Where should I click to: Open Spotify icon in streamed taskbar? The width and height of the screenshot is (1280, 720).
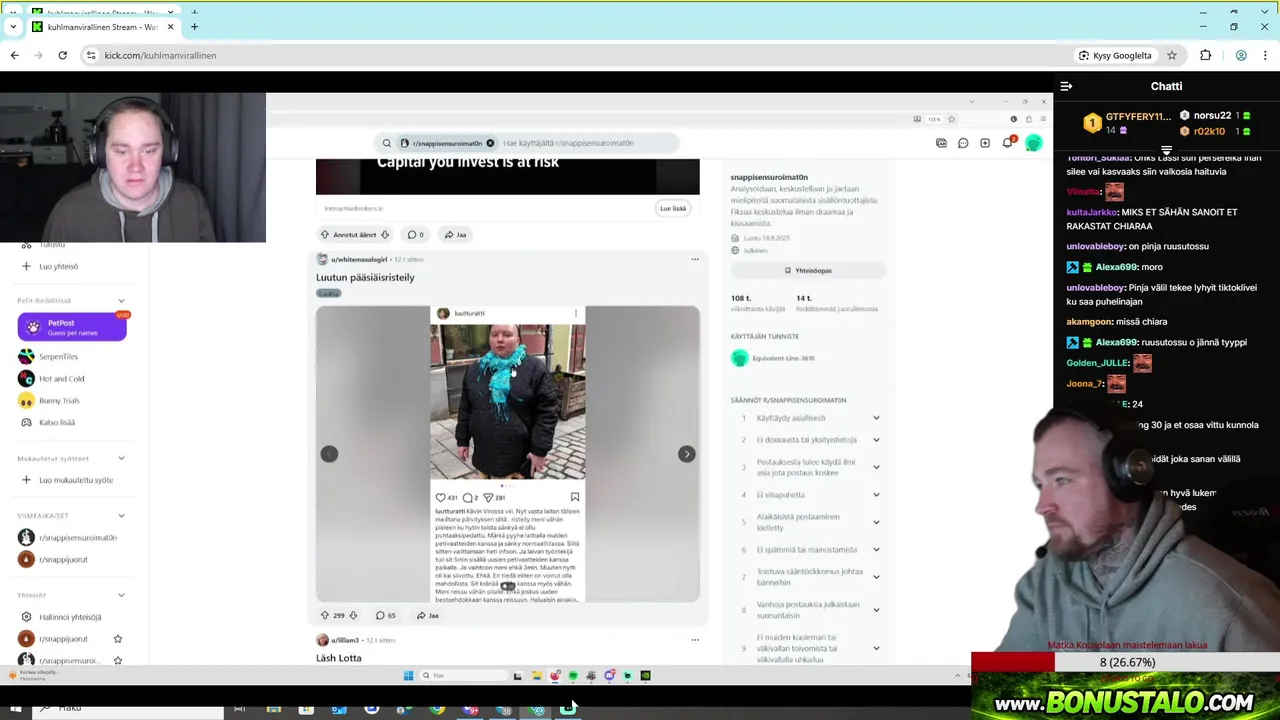click(573, 676)
